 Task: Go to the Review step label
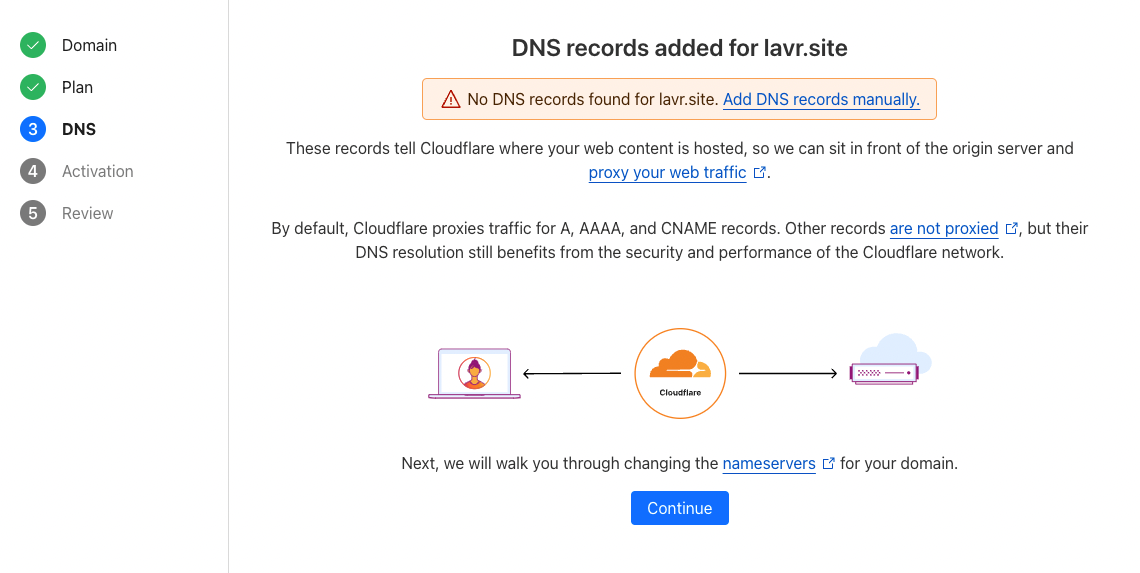87,213
